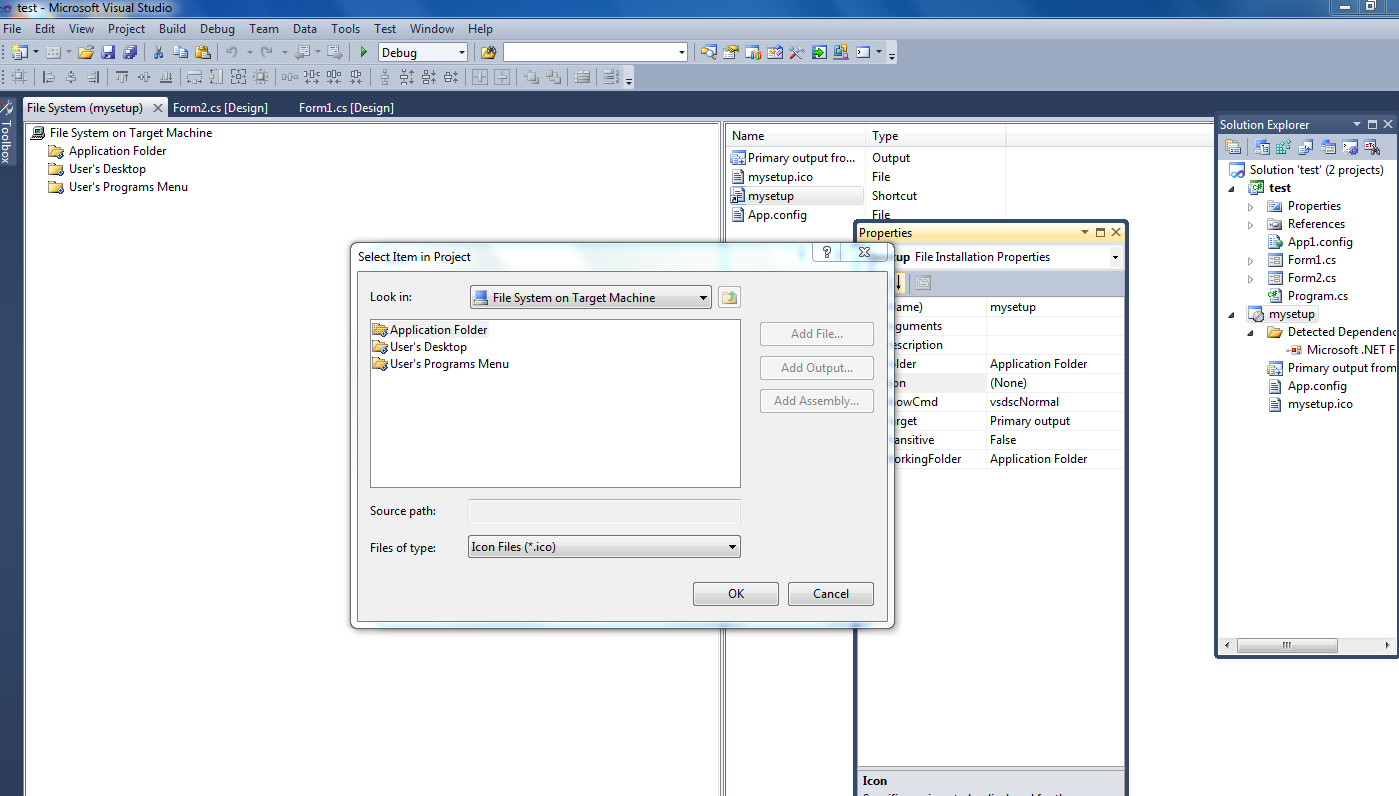This screenshot has height=796, width=1399.
Task: Click the Up One Level folder icon in dialog
Action: (729, 296)
